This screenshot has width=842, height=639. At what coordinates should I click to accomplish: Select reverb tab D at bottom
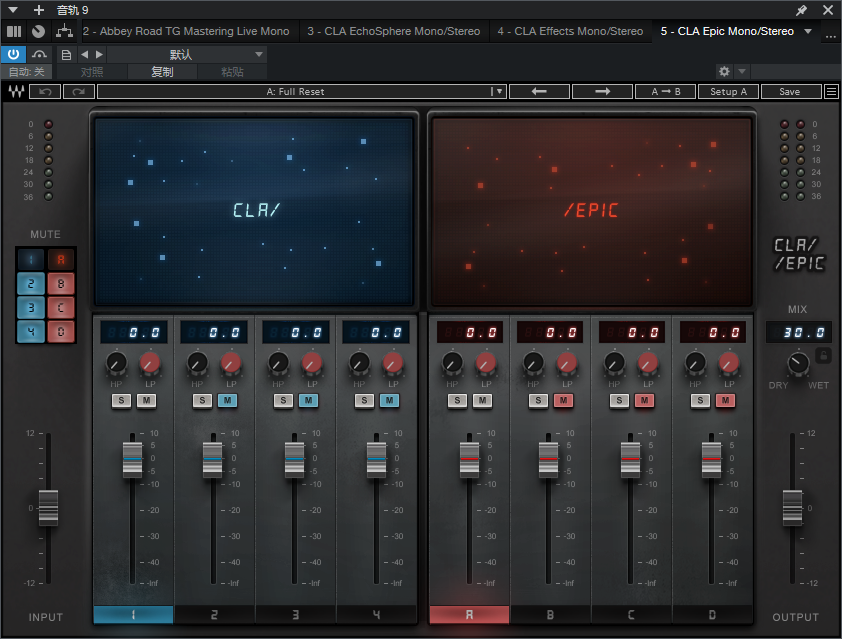point(712,614)
